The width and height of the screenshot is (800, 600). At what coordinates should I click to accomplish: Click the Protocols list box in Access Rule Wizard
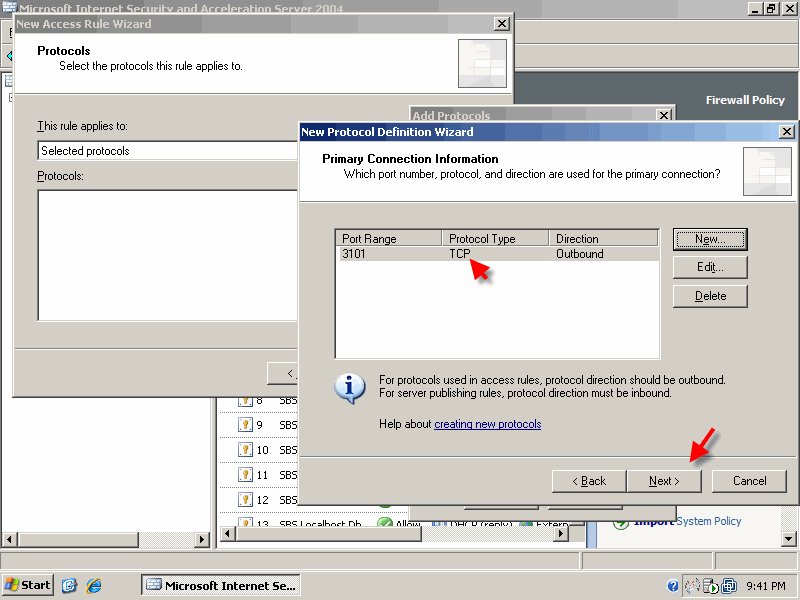tap(167, 255)
